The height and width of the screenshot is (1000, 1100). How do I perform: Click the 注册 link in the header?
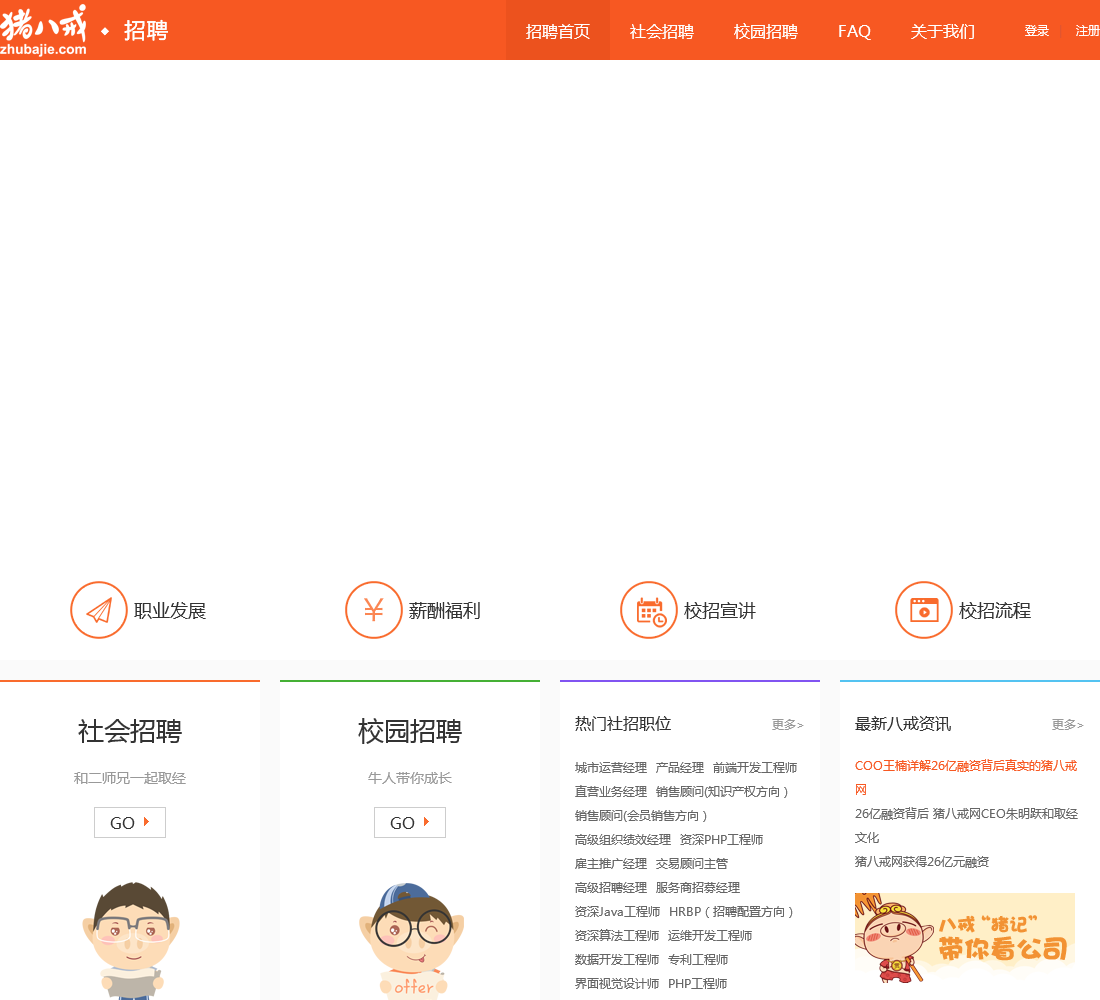pos(1087,31)
